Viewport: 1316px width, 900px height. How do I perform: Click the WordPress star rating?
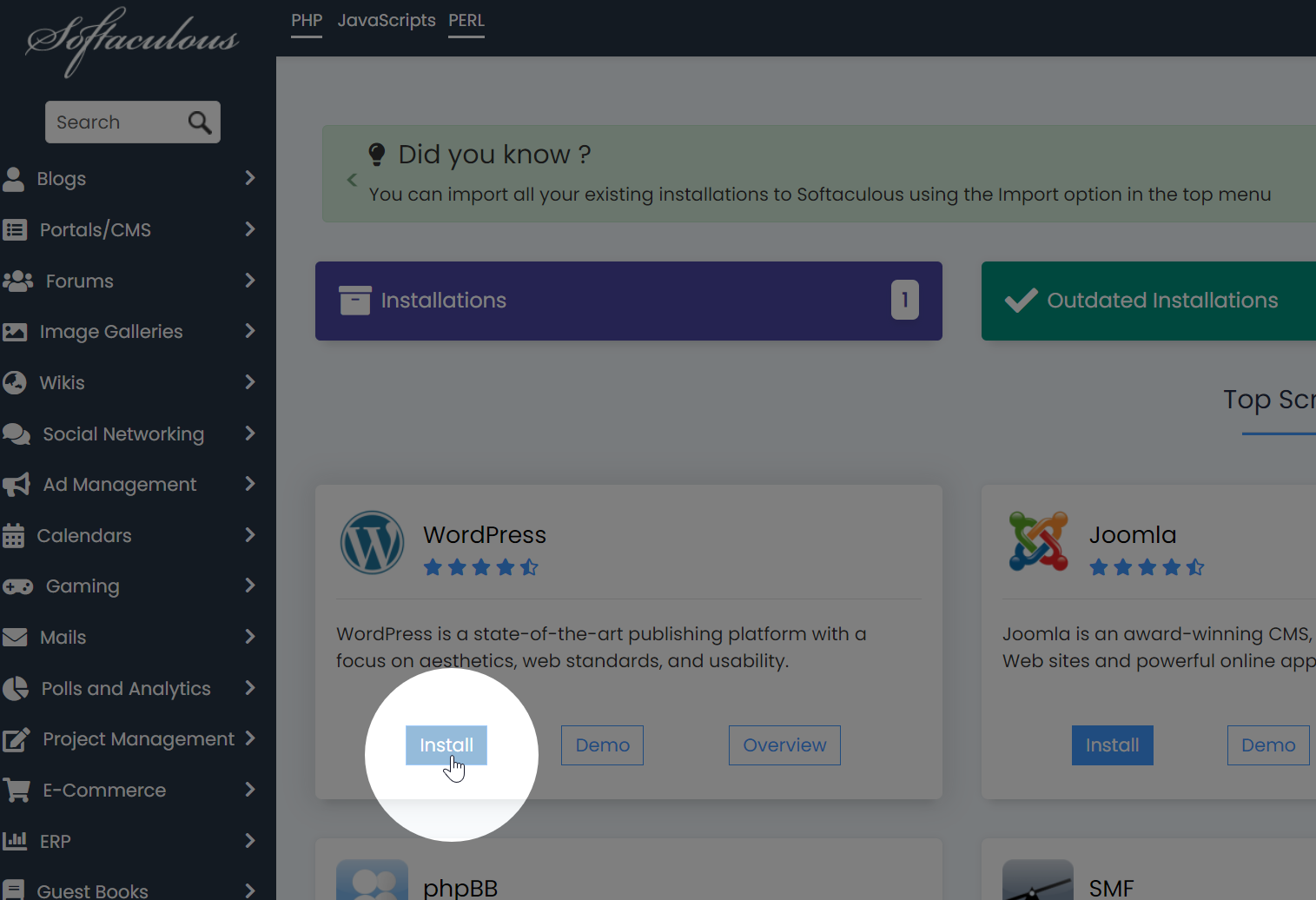pos(481,568)
